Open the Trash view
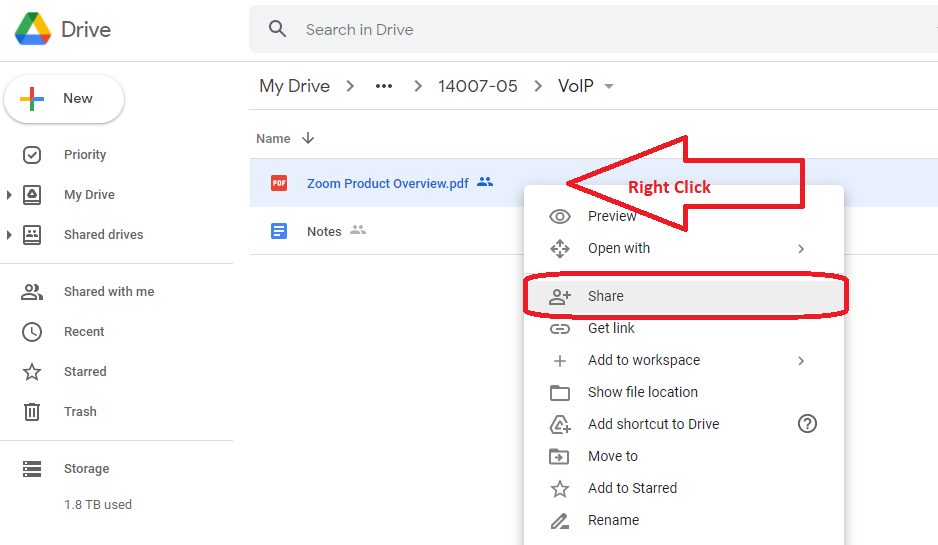938x545 pixels. tap(80, 412)
